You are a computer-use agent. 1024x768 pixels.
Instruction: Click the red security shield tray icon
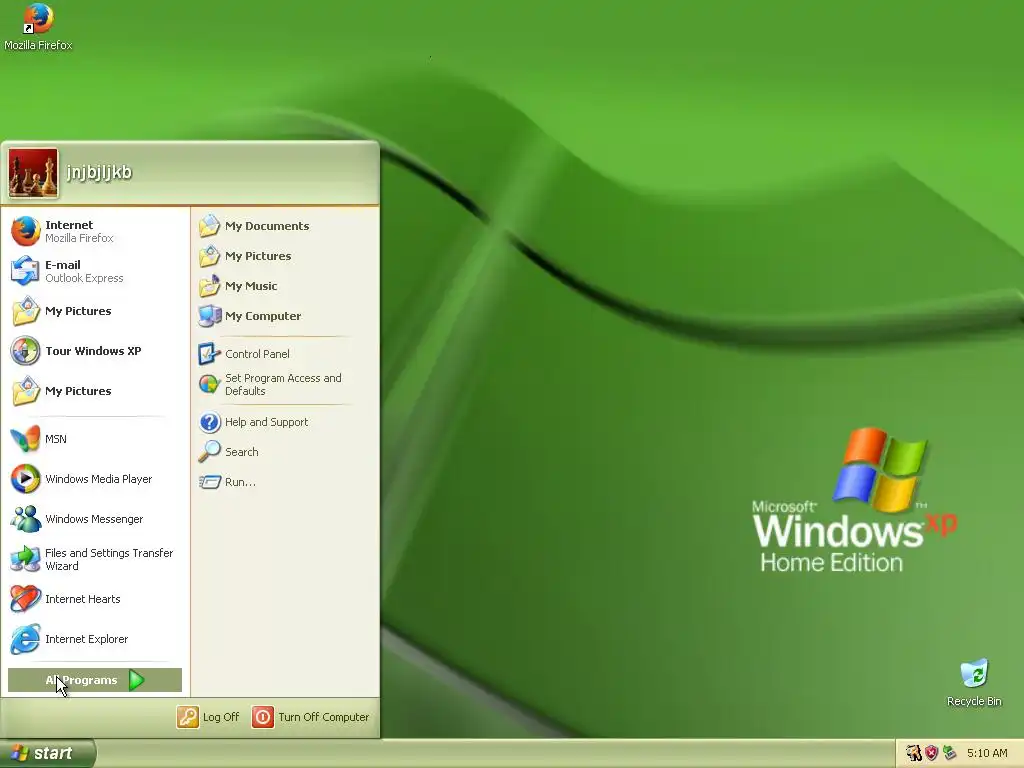[931, 753]
